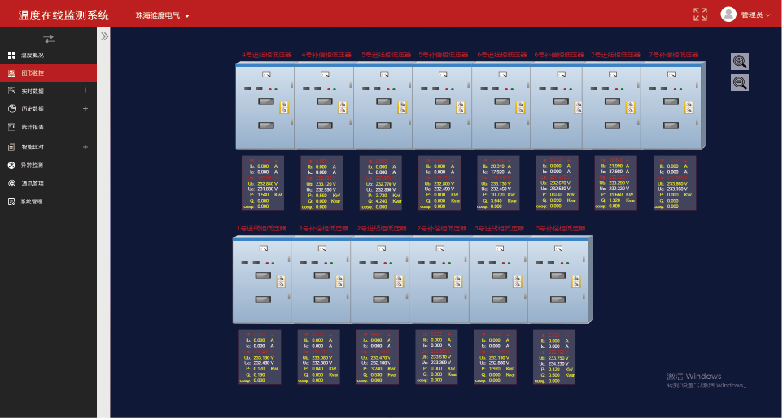This screenshot has height=418, width=782.
Task: Click the first data readout panel in the bottom row
Action: [x=260, y=357]
